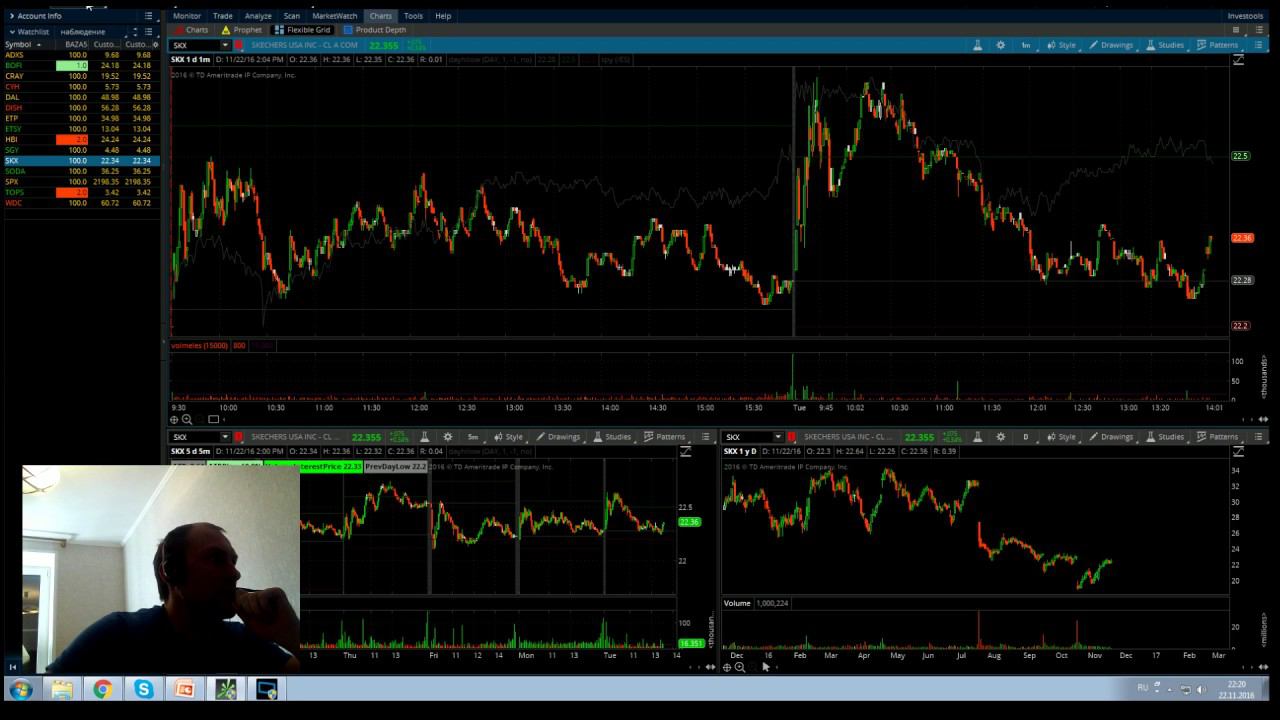Image resolution: width=1280 pixels, height=720 pixels.
Task: Open the 5m timeframe dropdown
Action: tap(473, 437)
